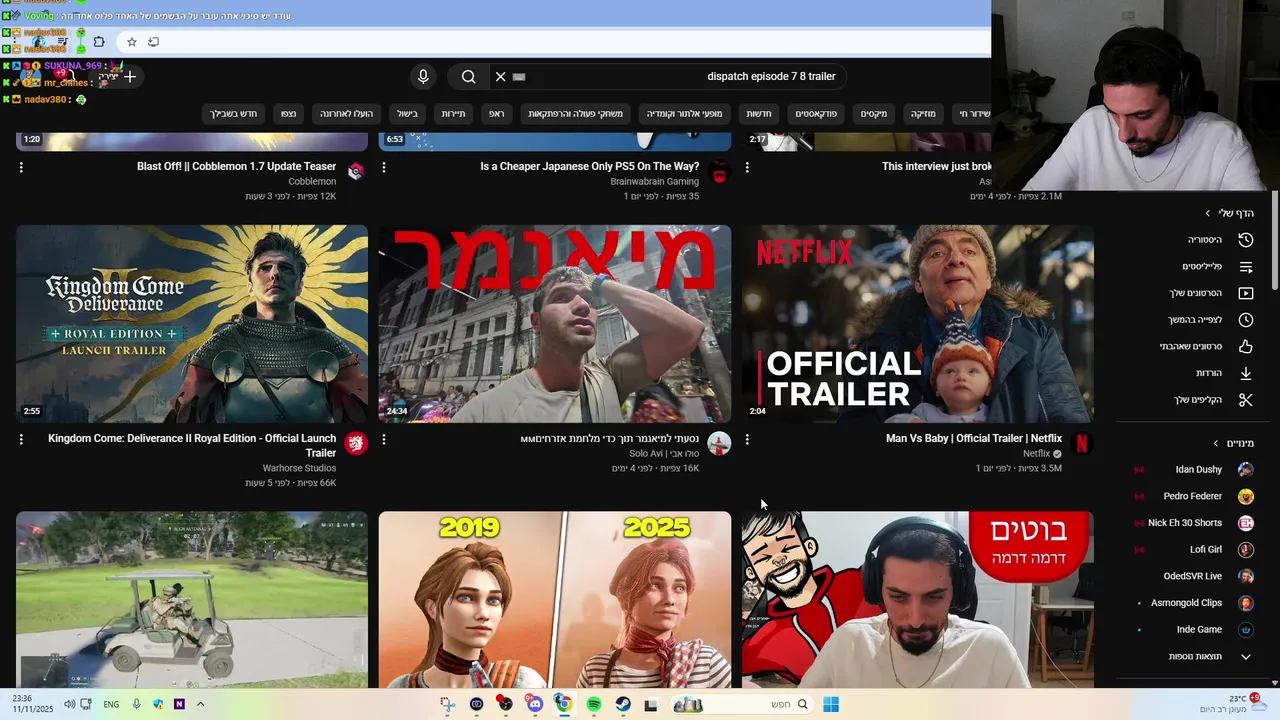Open the 'בוטים דרמה דרמה' video thumbnail
Screen dimensions: 1280x720
918,600
